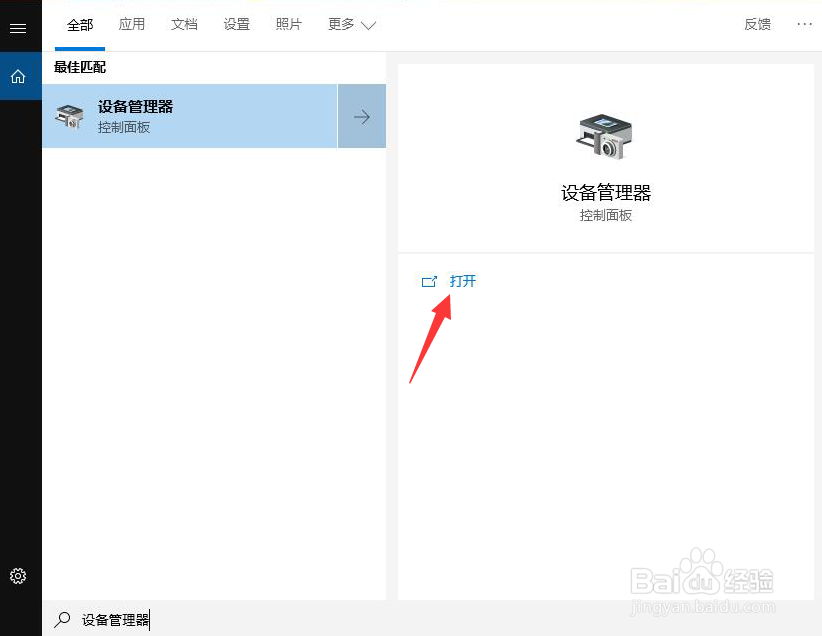Click the Home icon in the left sidebar
The width and height of the screenshot is (822, 636).
pyautogui.click(x=19, y=75)
